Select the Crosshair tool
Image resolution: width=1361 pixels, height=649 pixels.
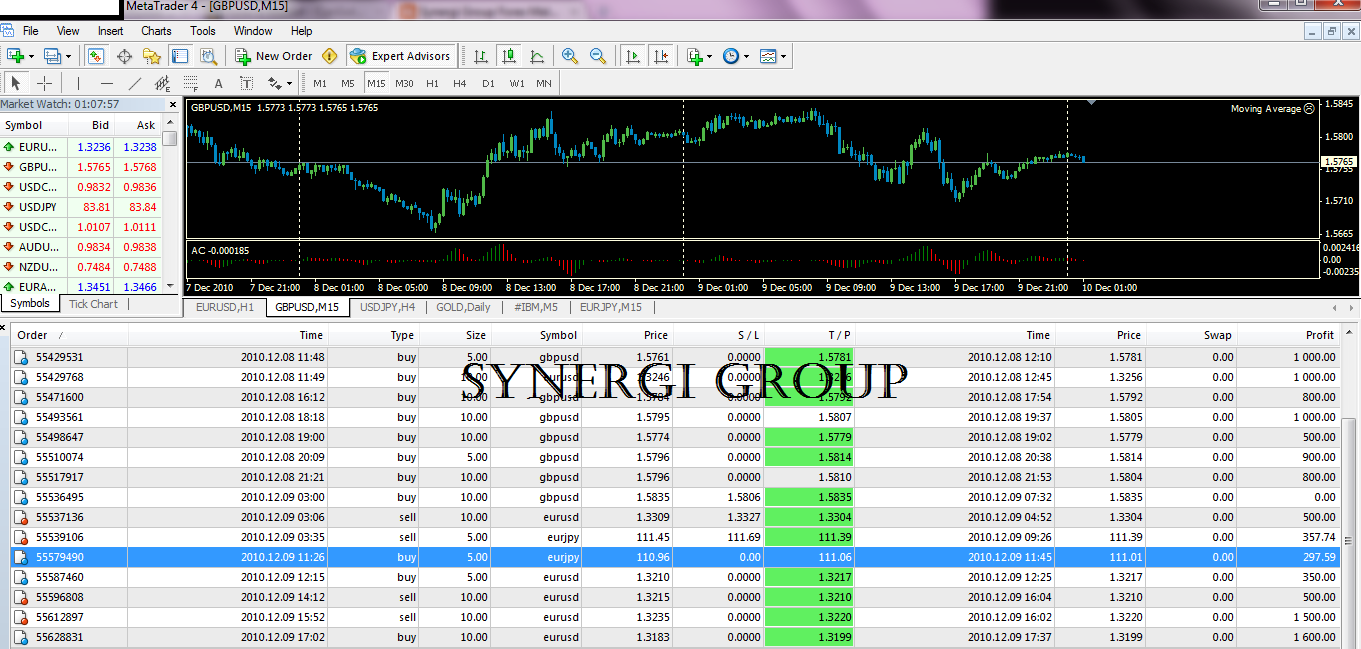(x=44, y=83)
